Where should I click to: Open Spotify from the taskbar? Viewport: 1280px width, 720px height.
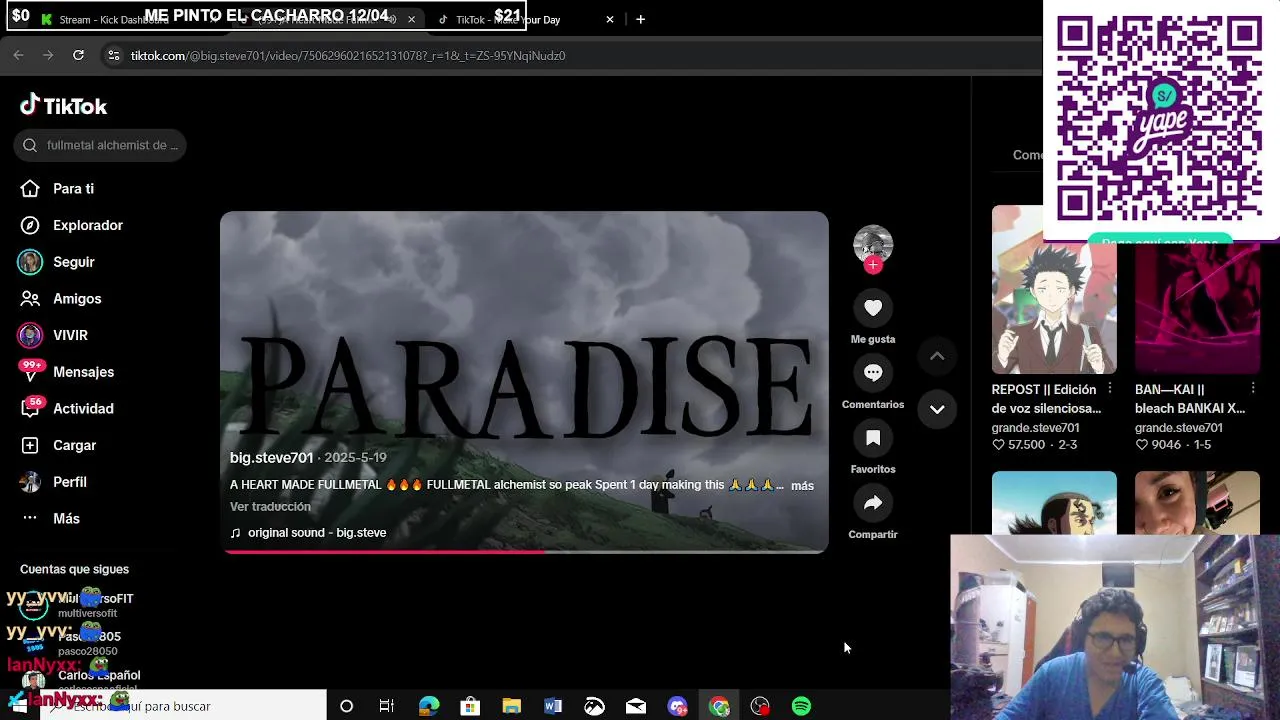801,706
